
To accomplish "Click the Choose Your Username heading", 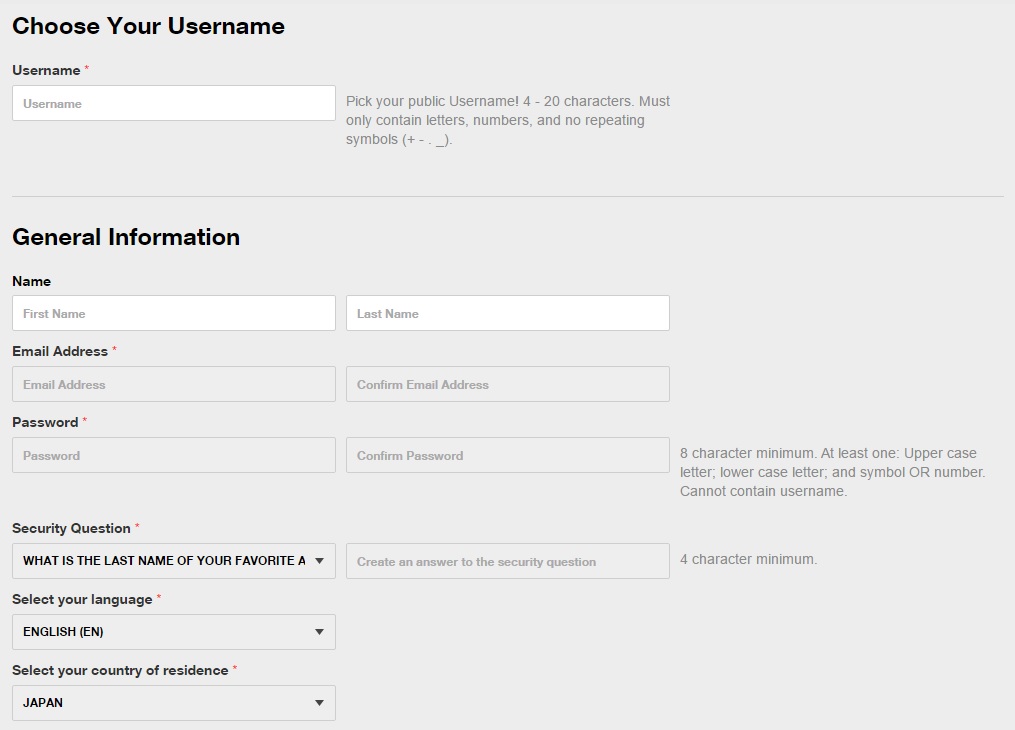I will [x=148, y=26].
